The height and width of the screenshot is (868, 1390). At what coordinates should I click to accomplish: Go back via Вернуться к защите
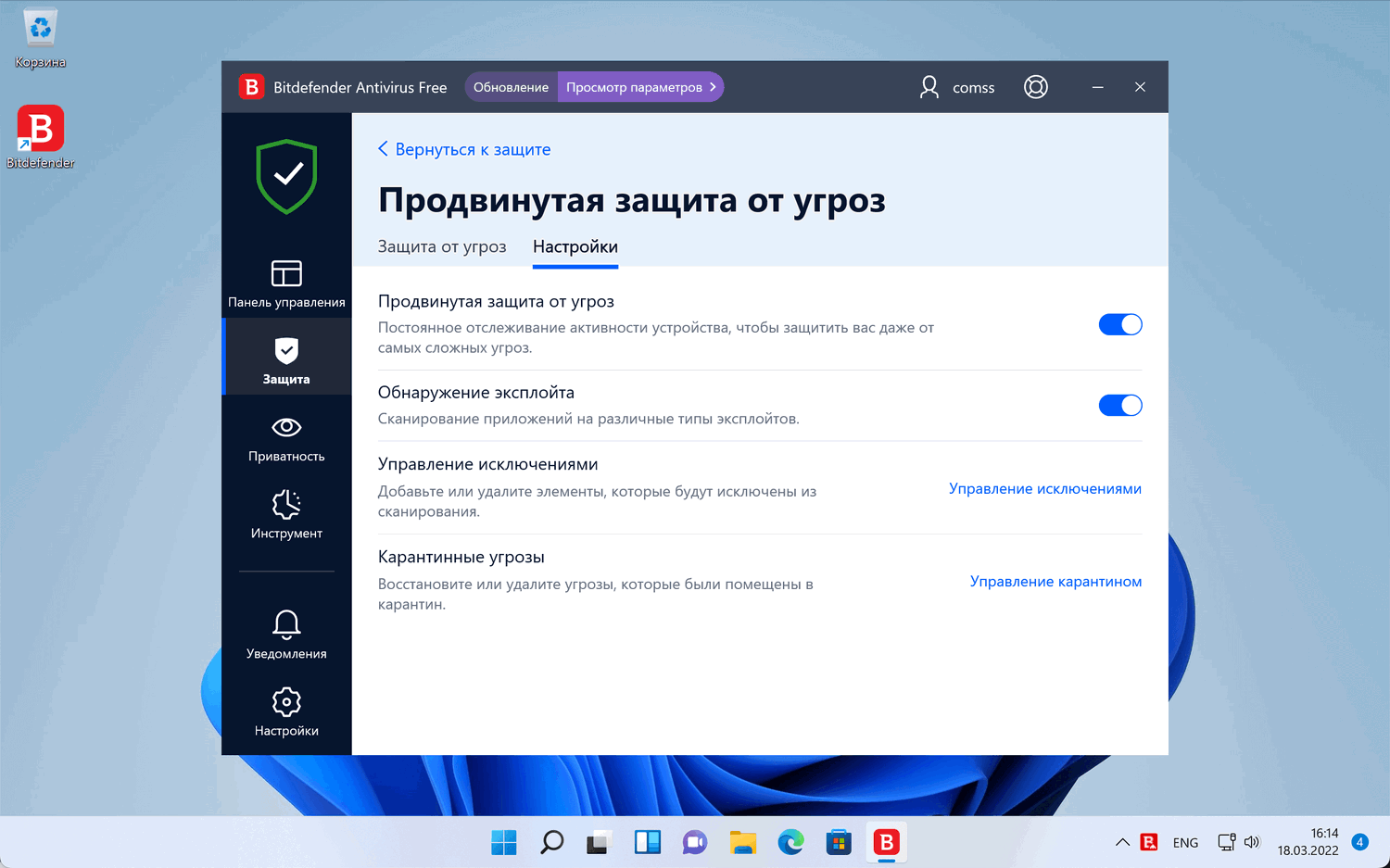[x=464, y=149]
